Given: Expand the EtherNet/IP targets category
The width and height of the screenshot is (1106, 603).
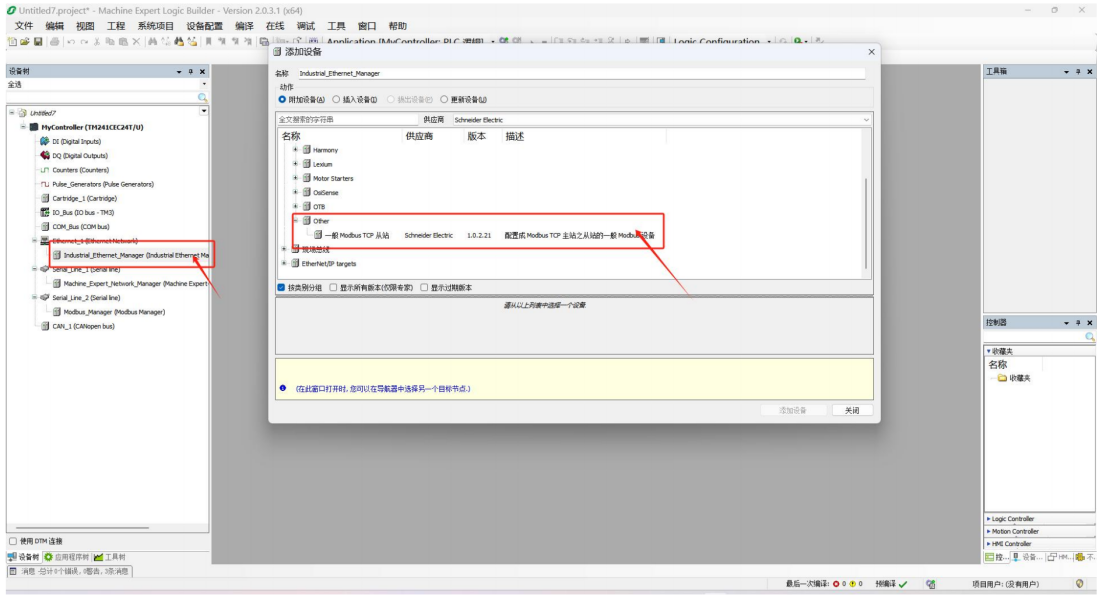Looking at the screenshot, I should [x=284, y=263].
